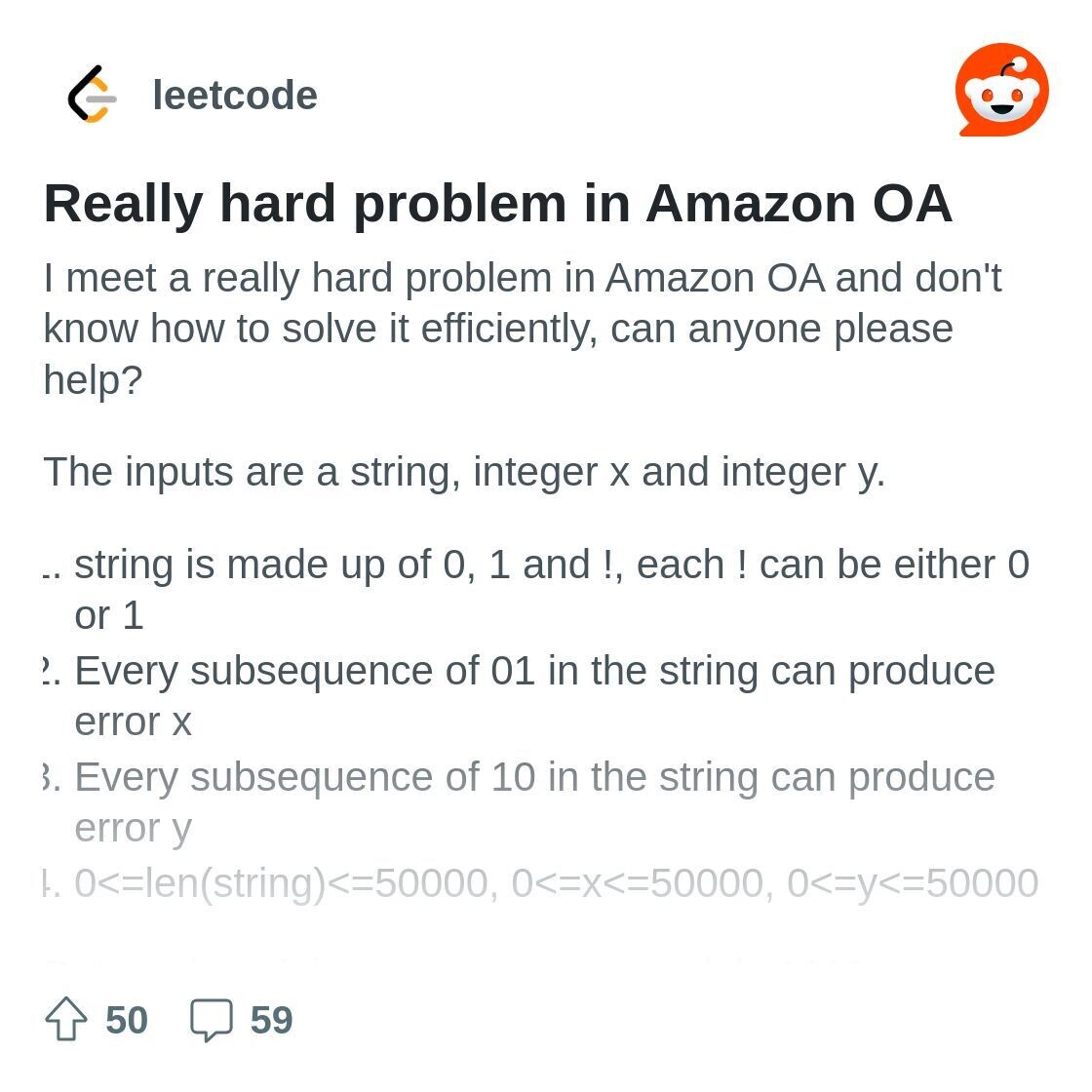Viewport: 1092px width, 1092px height.
Task: Click the 'or 1' continuation line
Action: [x=108, y=615]
